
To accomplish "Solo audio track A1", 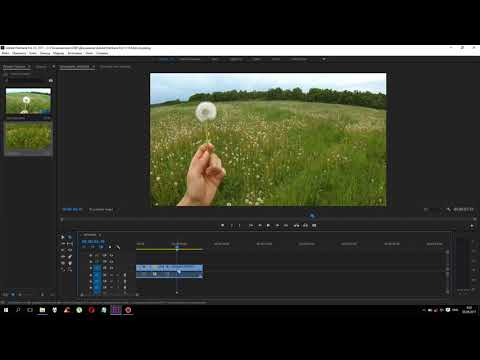I will tap(118, 275).
